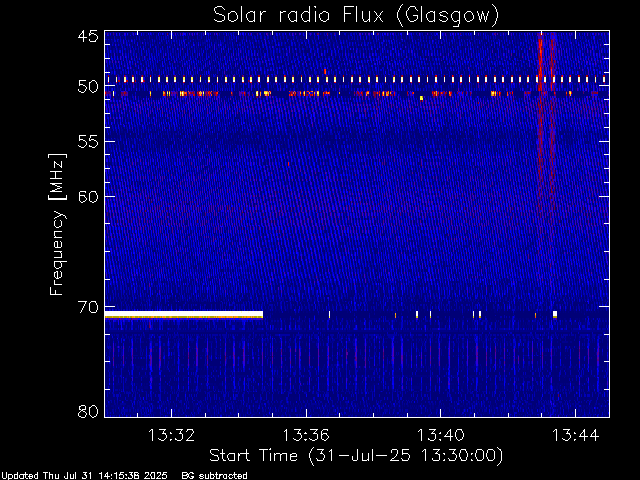Click the 'Start Time (31-Jul-25 13:30:00)' label
Image resolution: width=640 pixels, height=480 pixels.
click(x=356, y=456)
